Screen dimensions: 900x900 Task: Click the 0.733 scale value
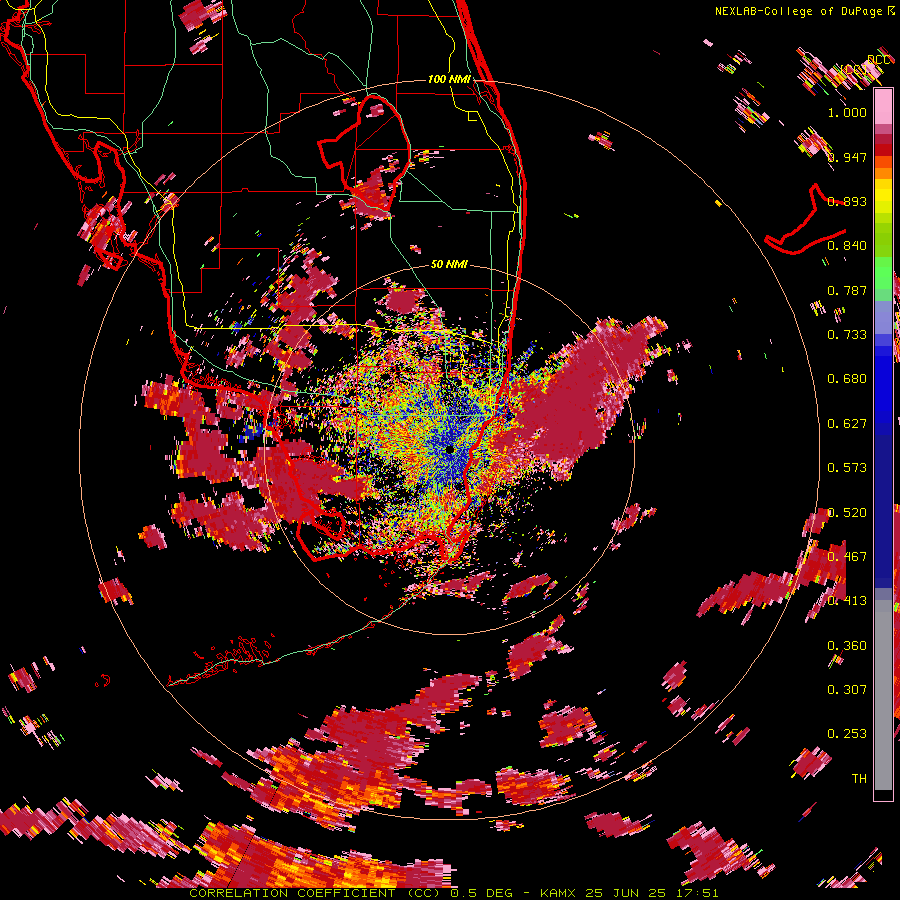tap(847, 335)
